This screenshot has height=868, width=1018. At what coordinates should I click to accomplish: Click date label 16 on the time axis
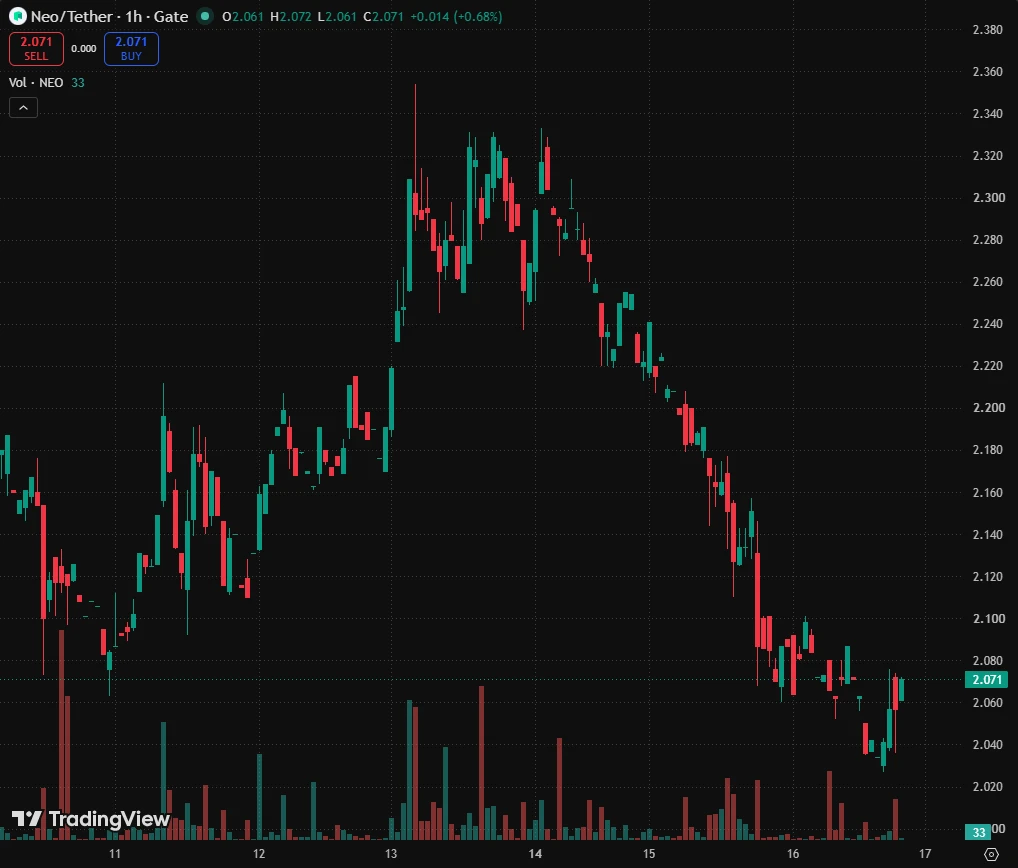tap(793, 854)
